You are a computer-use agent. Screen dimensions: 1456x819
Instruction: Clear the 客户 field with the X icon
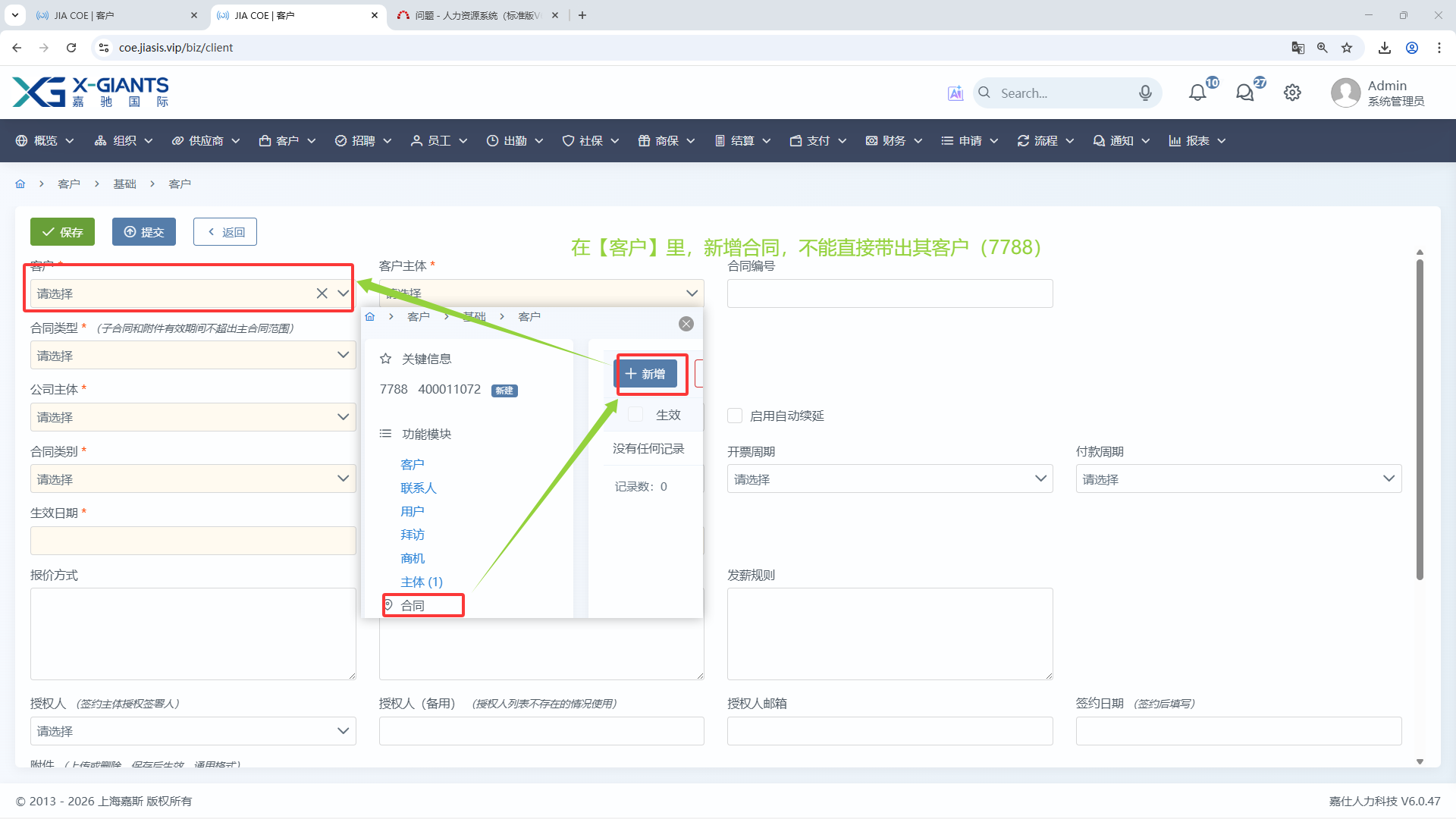point(322,293)
